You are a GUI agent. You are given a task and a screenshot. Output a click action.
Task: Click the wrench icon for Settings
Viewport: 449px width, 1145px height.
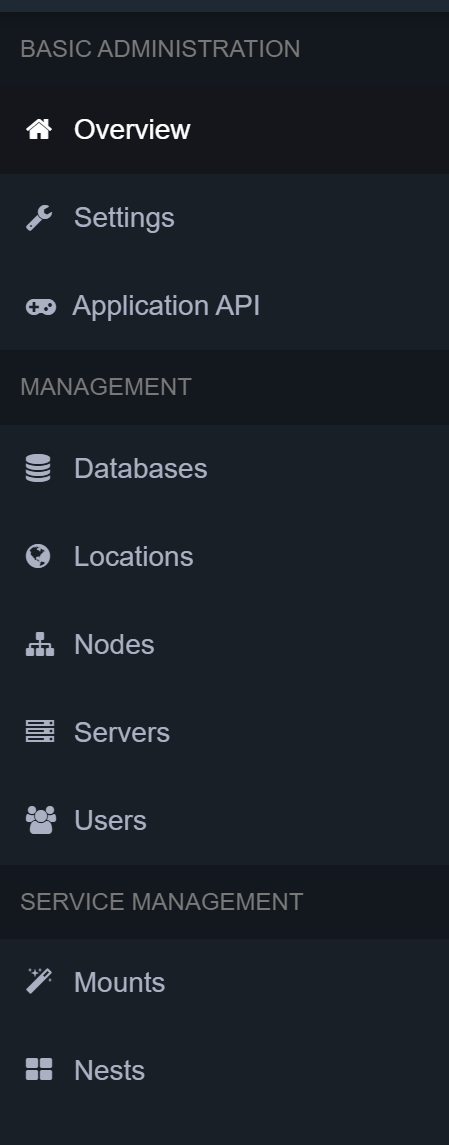pos(39,218)
